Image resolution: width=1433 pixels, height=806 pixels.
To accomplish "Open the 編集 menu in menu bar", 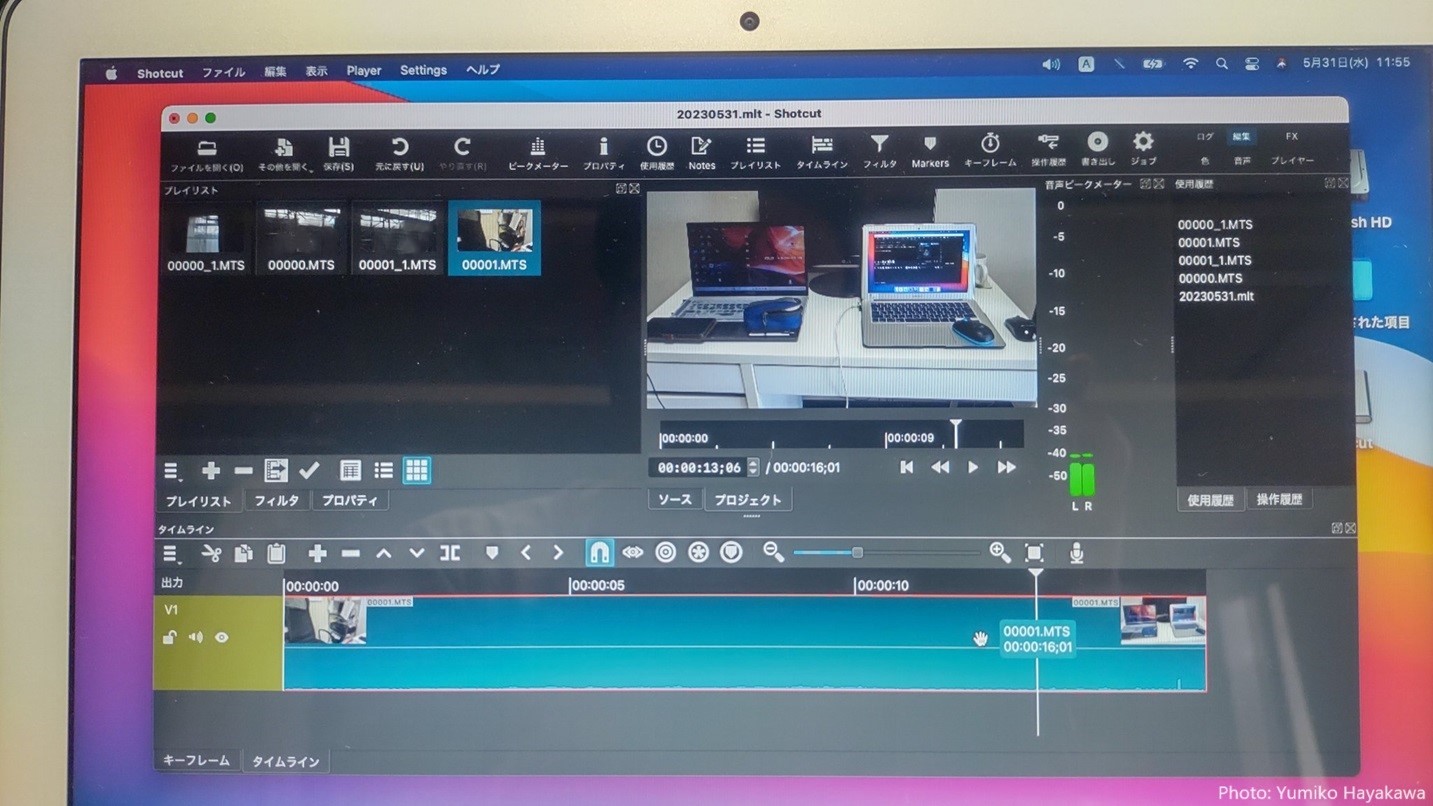I will tap(275, 72).
